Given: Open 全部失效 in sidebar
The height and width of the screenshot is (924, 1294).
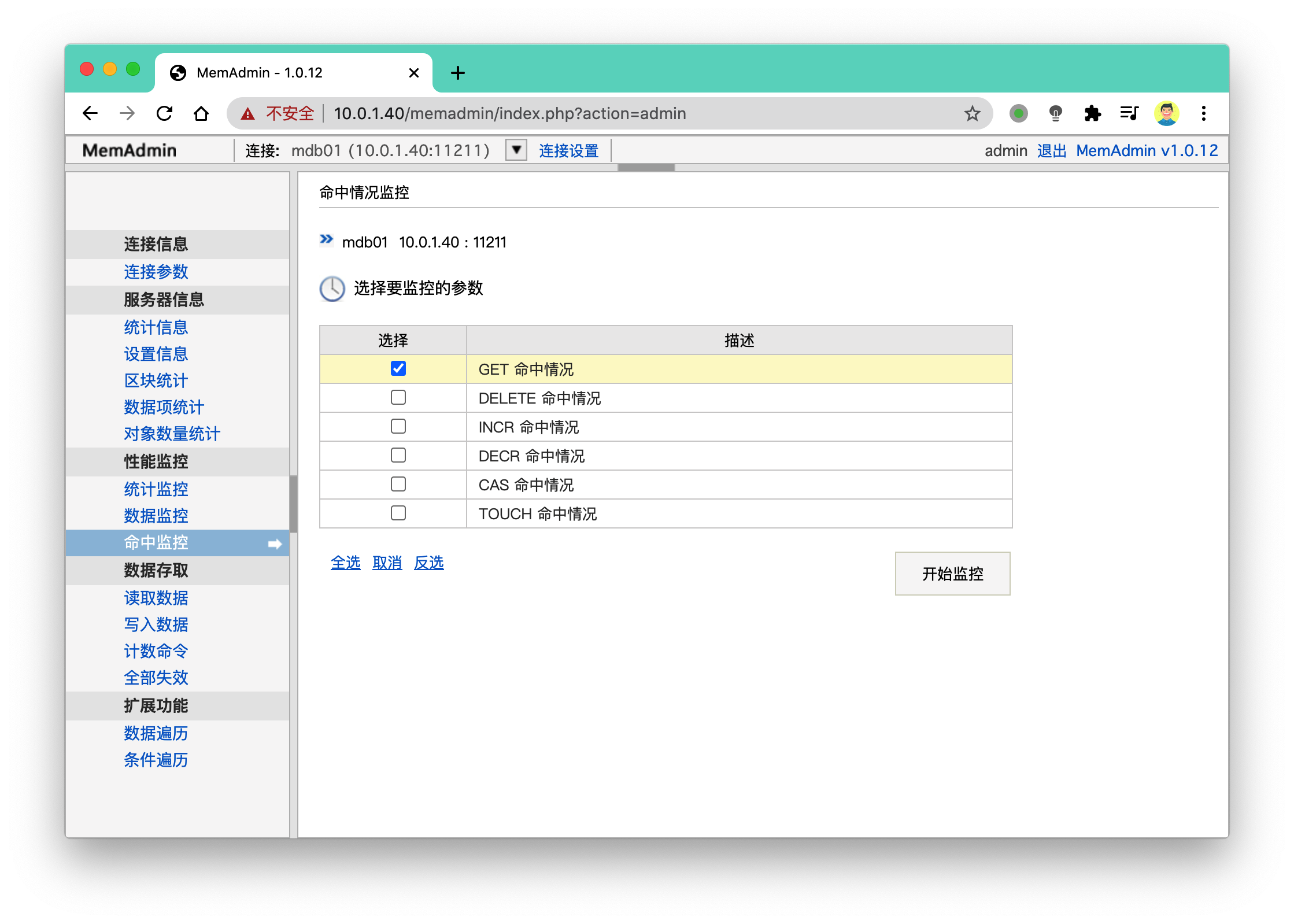Looking at the screenshot, I should [x=156, y=678].
